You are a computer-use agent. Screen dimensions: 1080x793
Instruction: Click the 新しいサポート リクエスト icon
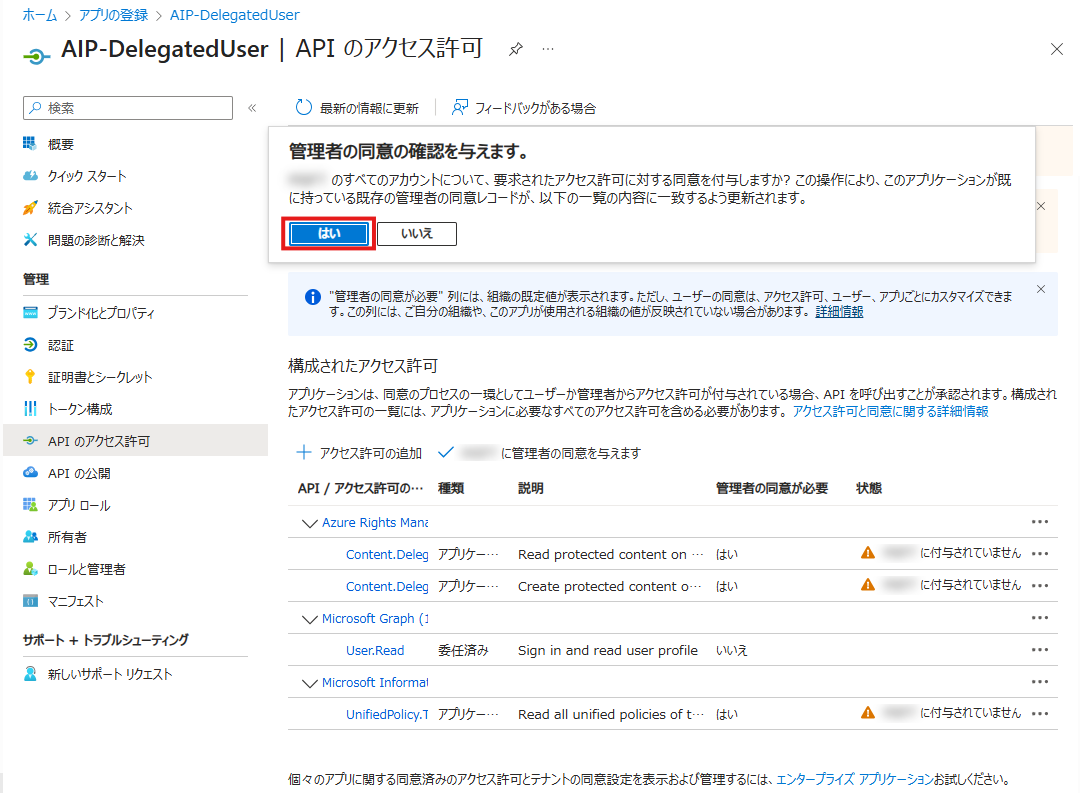tap(30, 674)
